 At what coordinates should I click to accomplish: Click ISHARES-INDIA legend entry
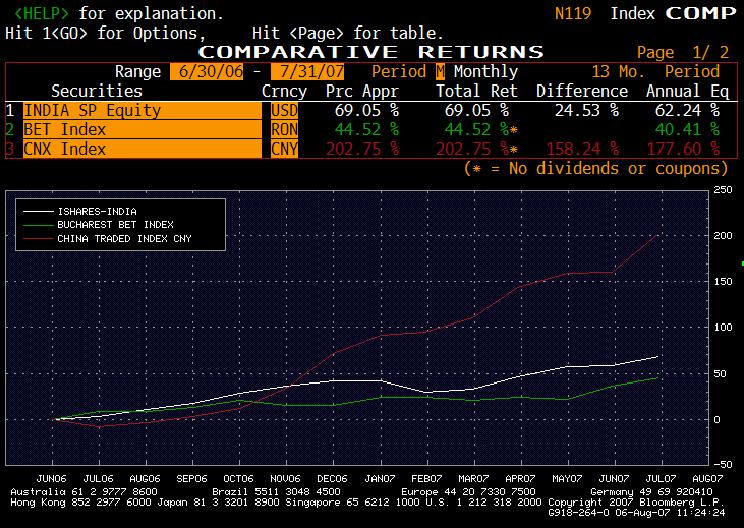[x=97, y=212]
